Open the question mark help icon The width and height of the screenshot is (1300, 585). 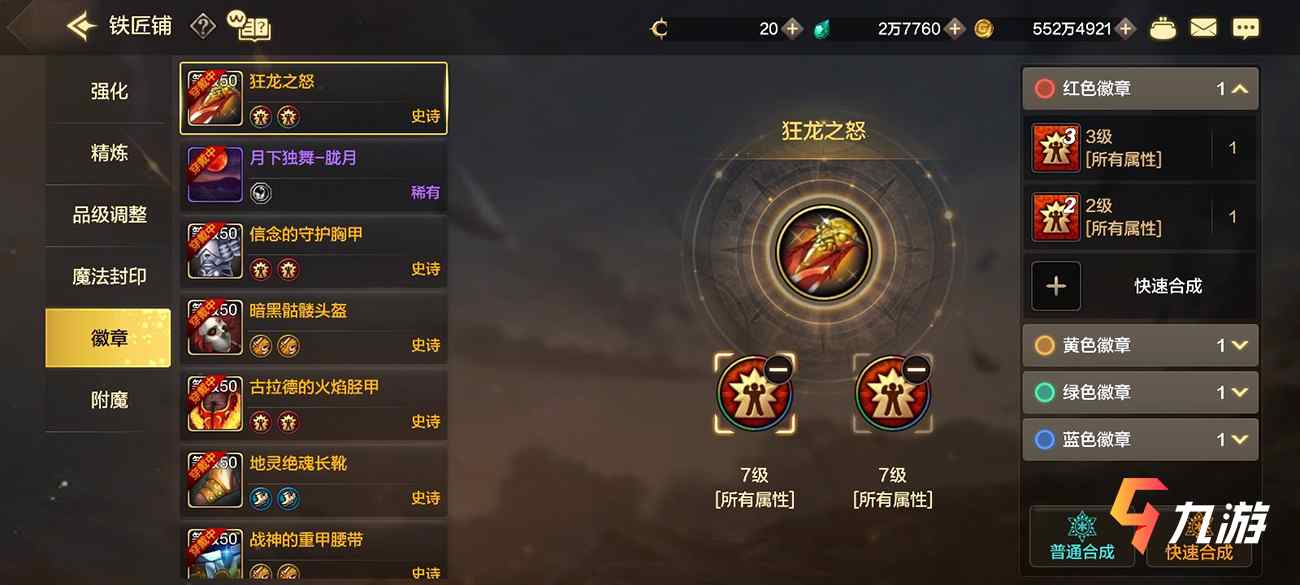pyautogui.click(x=203, y=27)
